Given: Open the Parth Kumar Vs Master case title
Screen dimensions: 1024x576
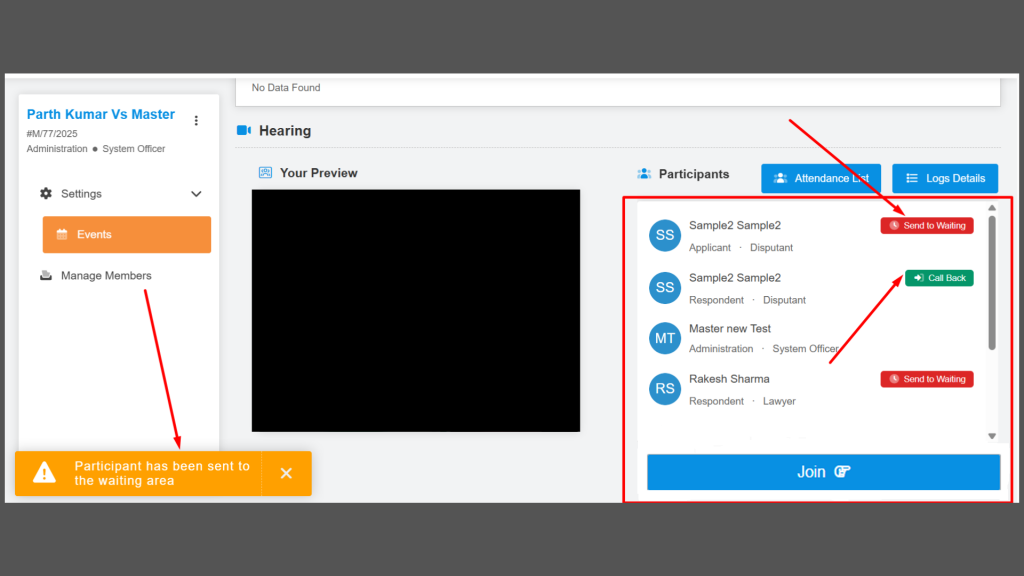Looking at the screenshot, I should (101, 115).
